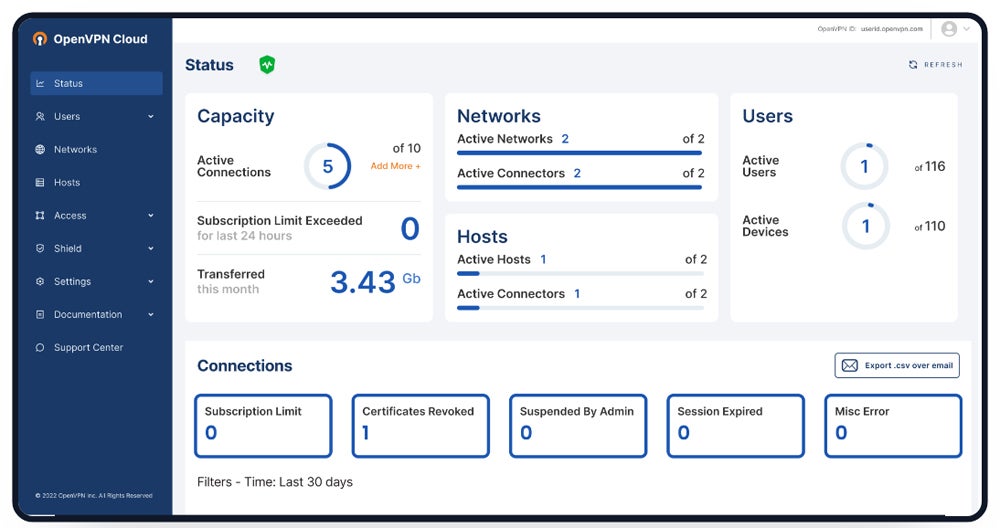Expand the Documentation submenu chevron
Screen dimensions: 1000x528
(151, 315)
